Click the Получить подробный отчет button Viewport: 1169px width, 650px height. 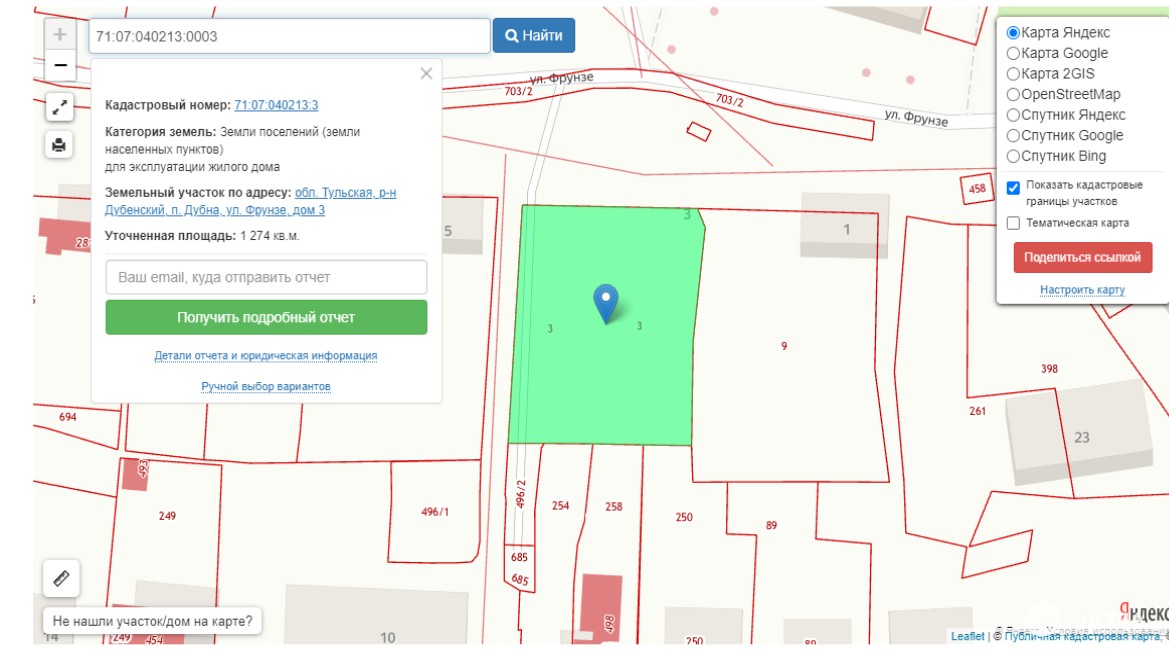[266, 317]
